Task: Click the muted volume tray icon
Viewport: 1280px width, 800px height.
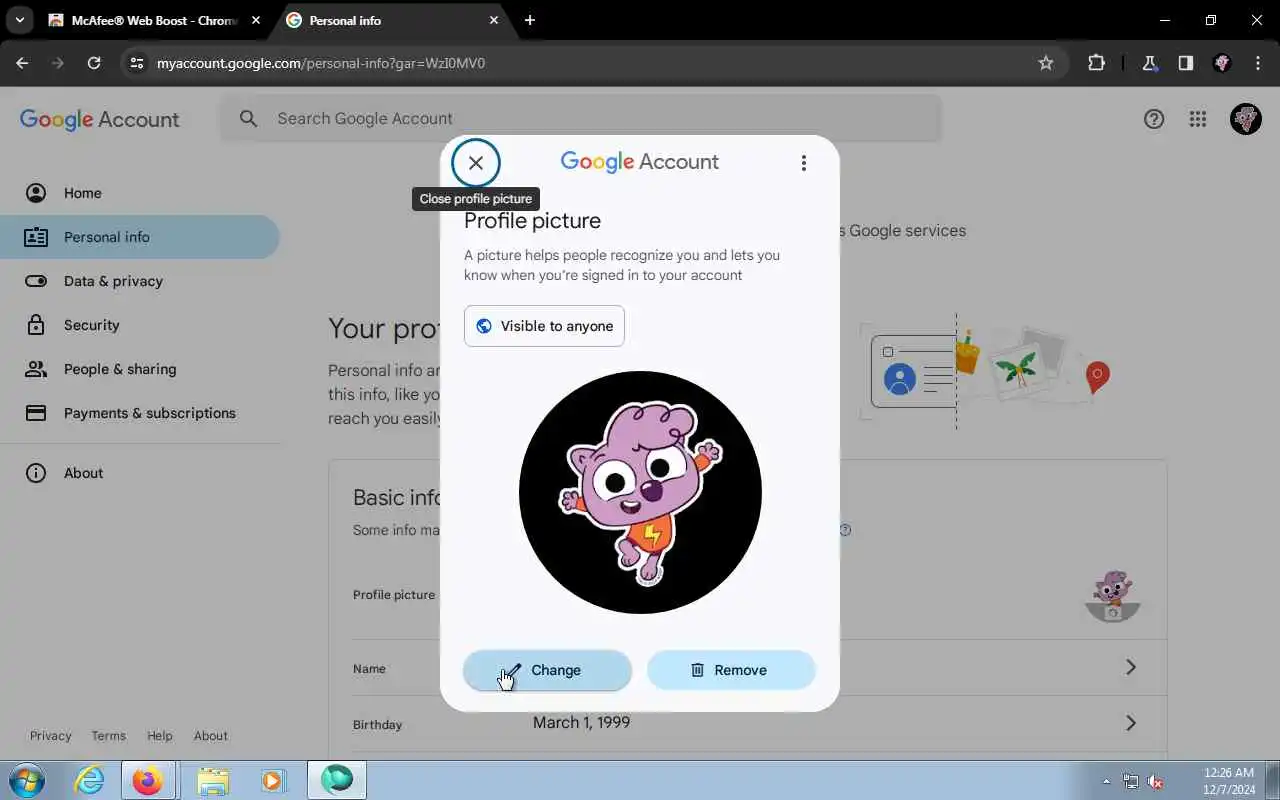Action: click(x=1155, y=781)
